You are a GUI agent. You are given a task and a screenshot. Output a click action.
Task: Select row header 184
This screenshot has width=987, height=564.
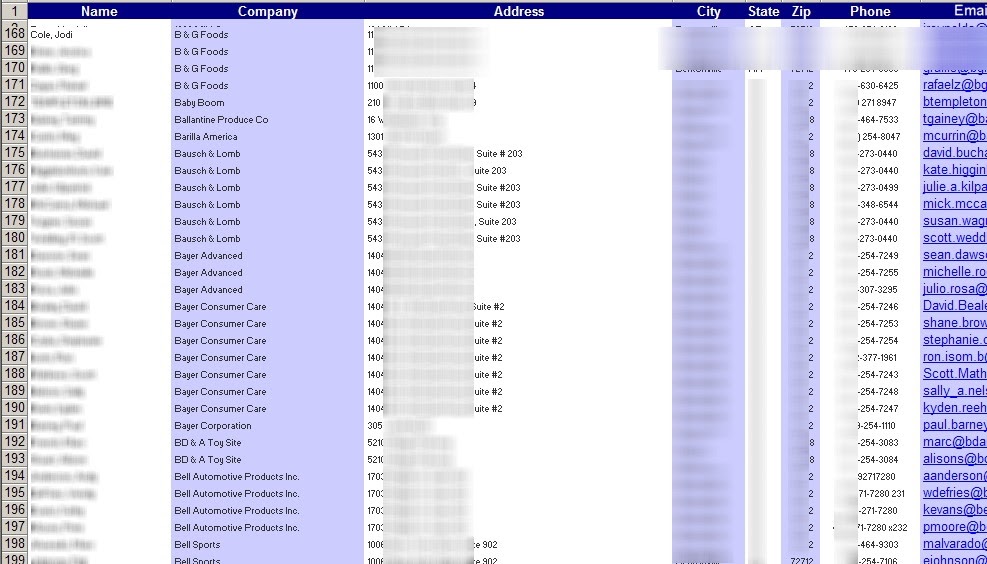pyautogui.click(x=14, y=306)
